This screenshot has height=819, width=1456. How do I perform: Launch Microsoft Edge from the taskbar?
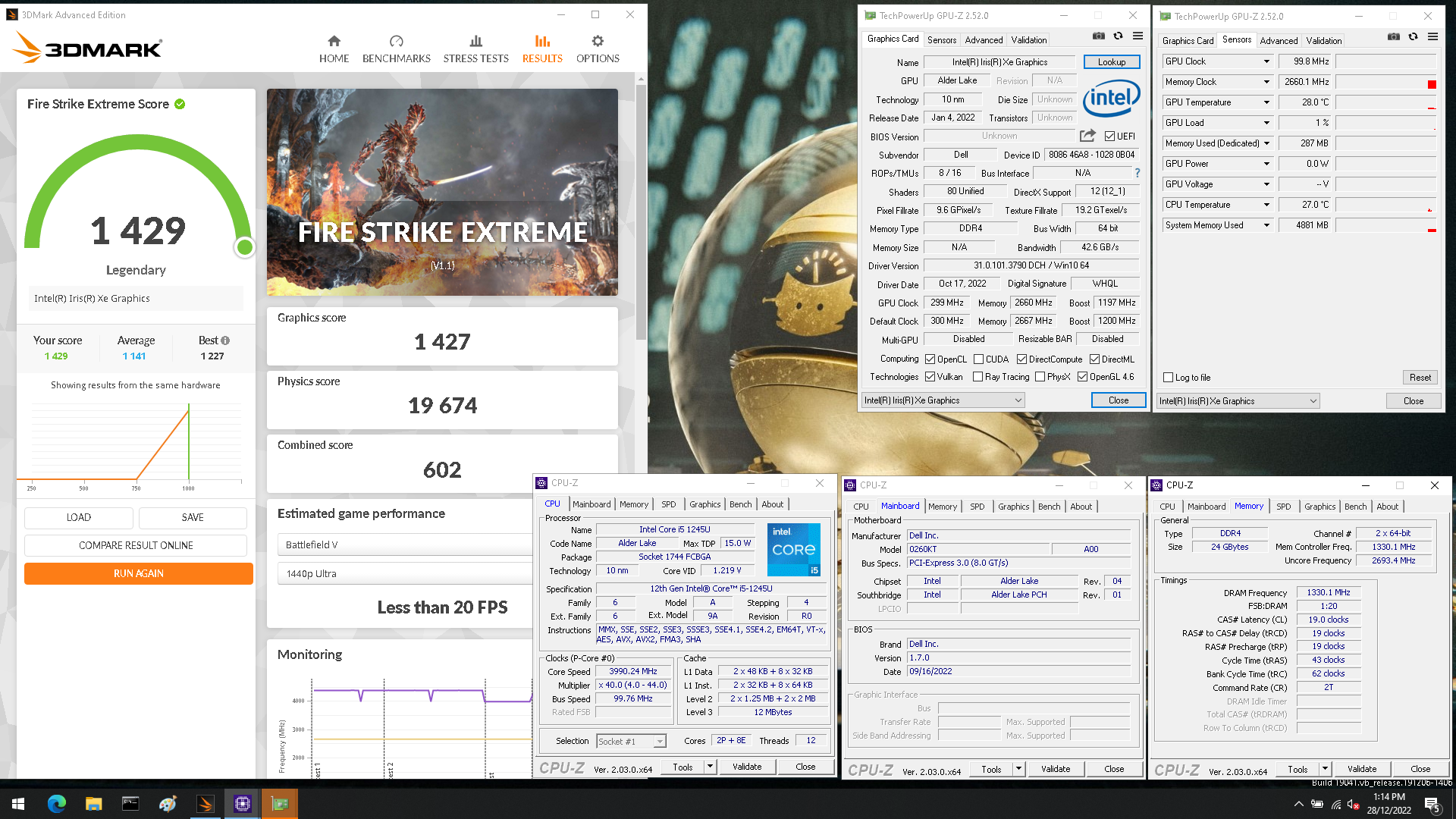[57, 804]
